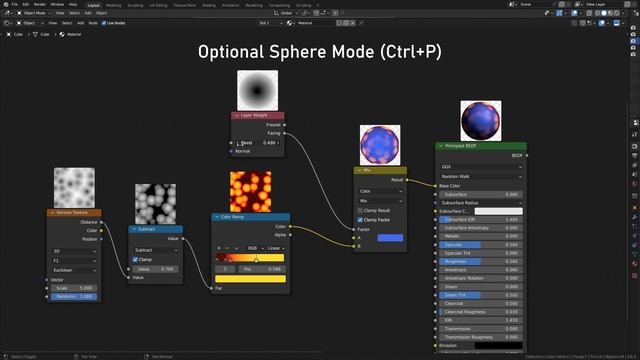This screenshot has height=360, width=640.
Task: Toggle the Use Nodes checkbox
Action: click(104, 23)
